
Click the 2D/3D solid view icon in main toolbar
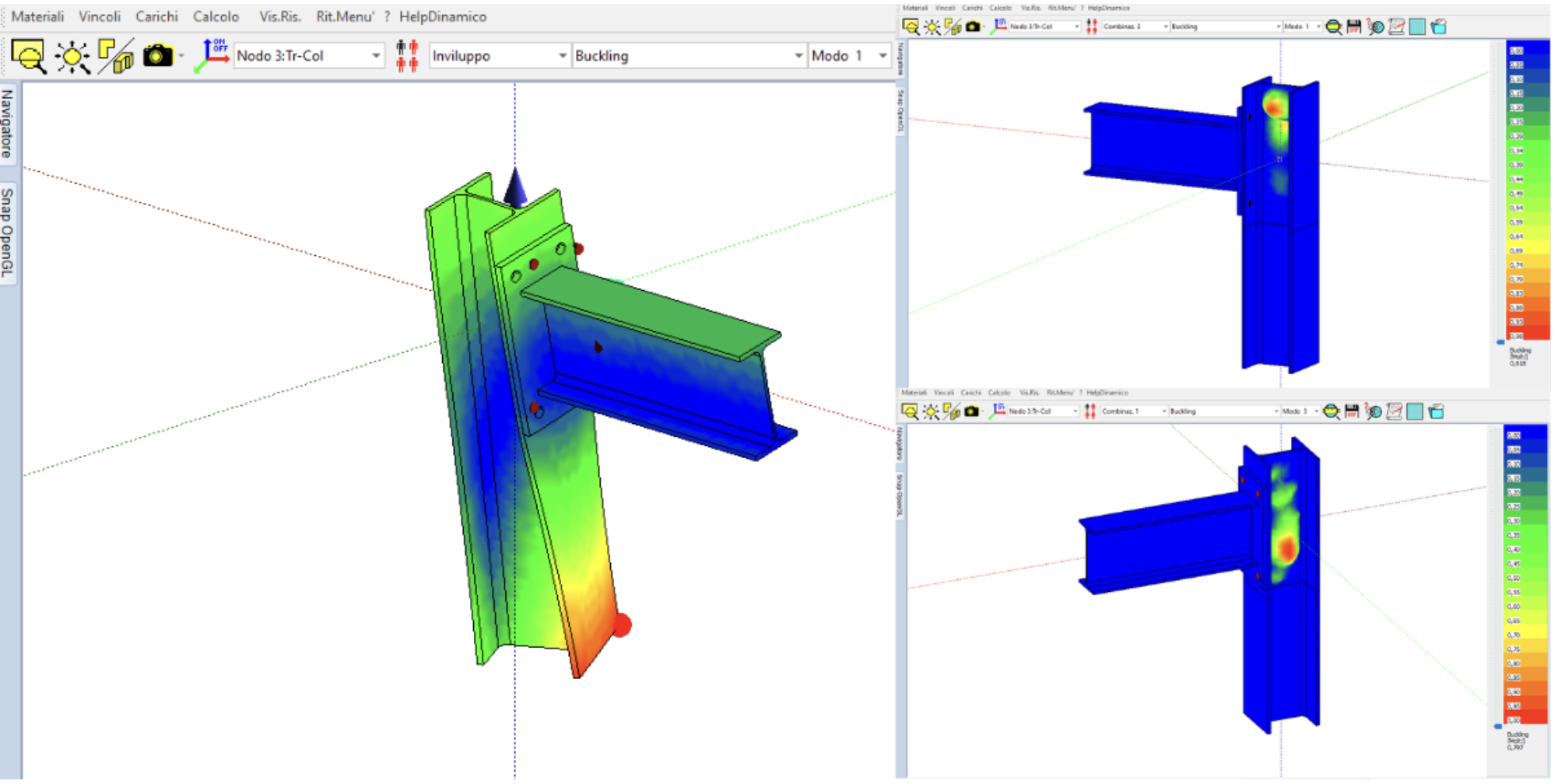[x=116, y=56]
